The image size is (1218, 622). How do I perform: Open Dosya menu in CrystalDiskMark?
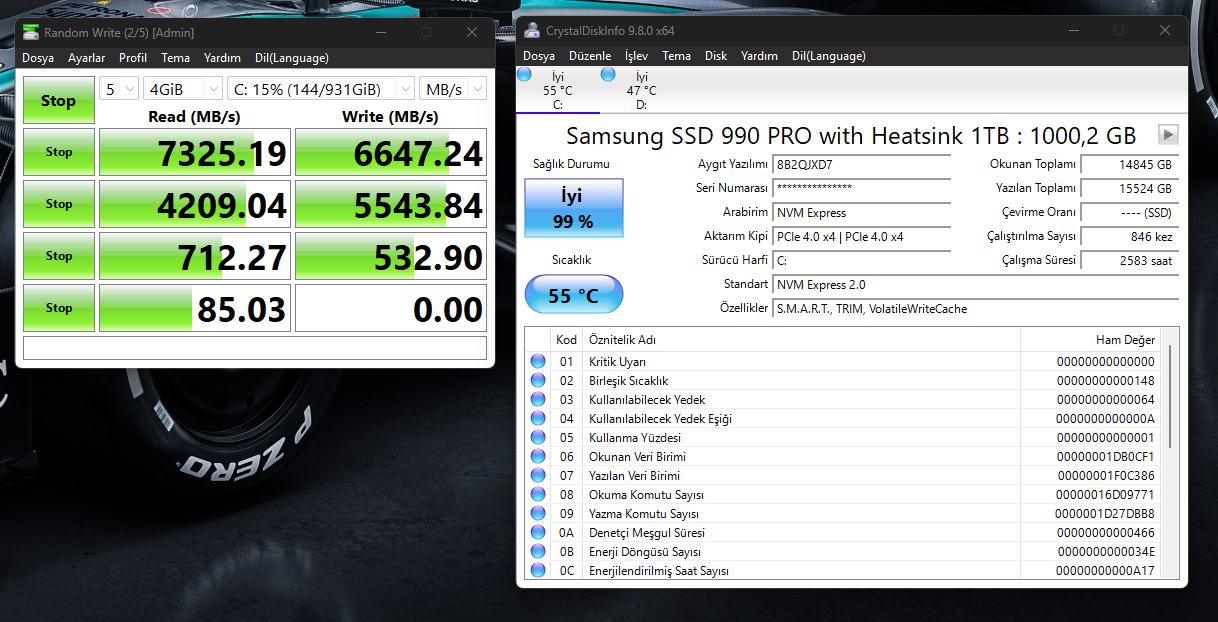(38, 58)
